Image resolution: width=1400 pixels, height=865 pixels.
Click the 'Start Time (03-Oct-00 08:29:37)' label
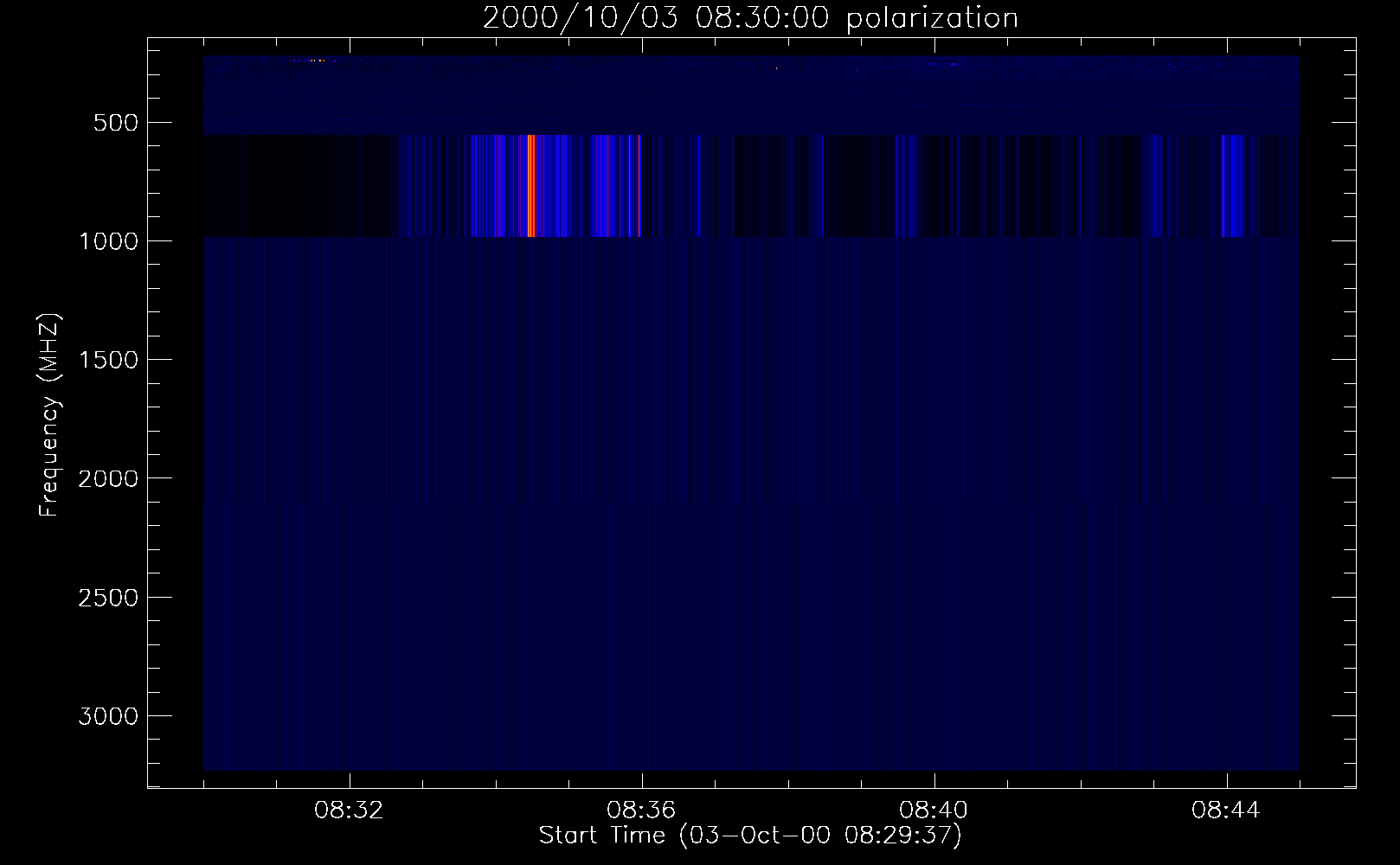pos(750,836)
